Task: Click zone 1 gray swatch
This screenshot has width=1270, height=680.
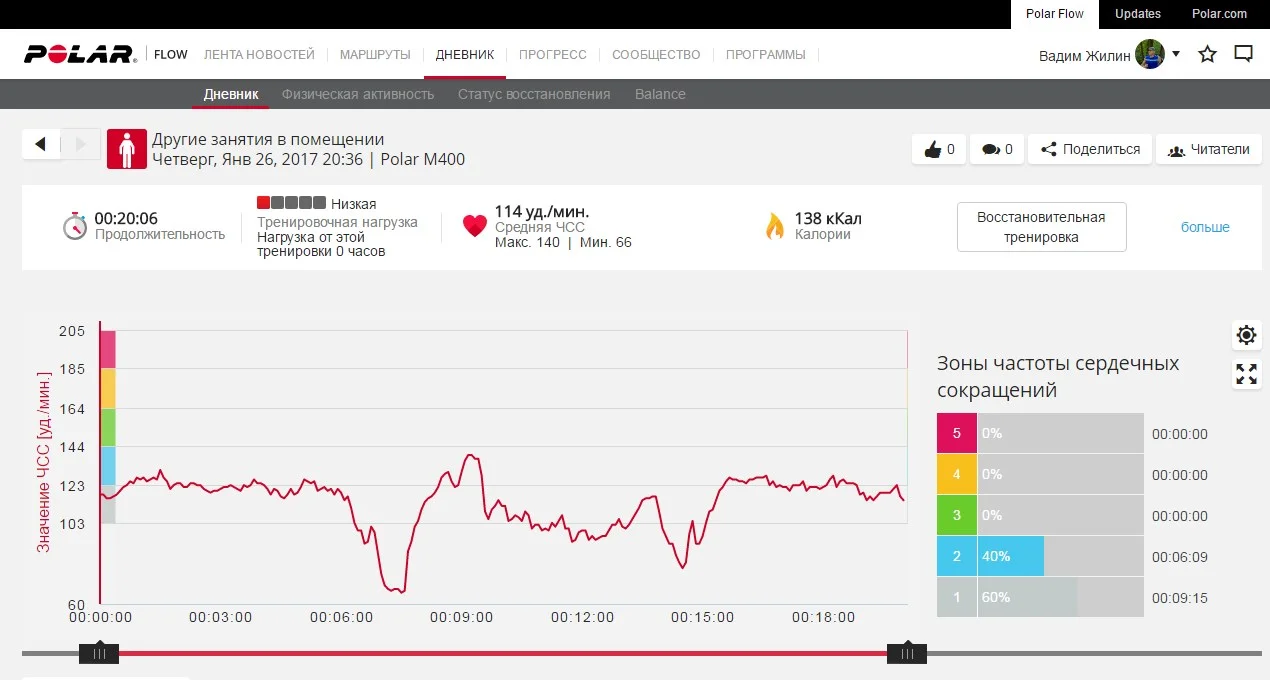Action: tap(957, 597)
